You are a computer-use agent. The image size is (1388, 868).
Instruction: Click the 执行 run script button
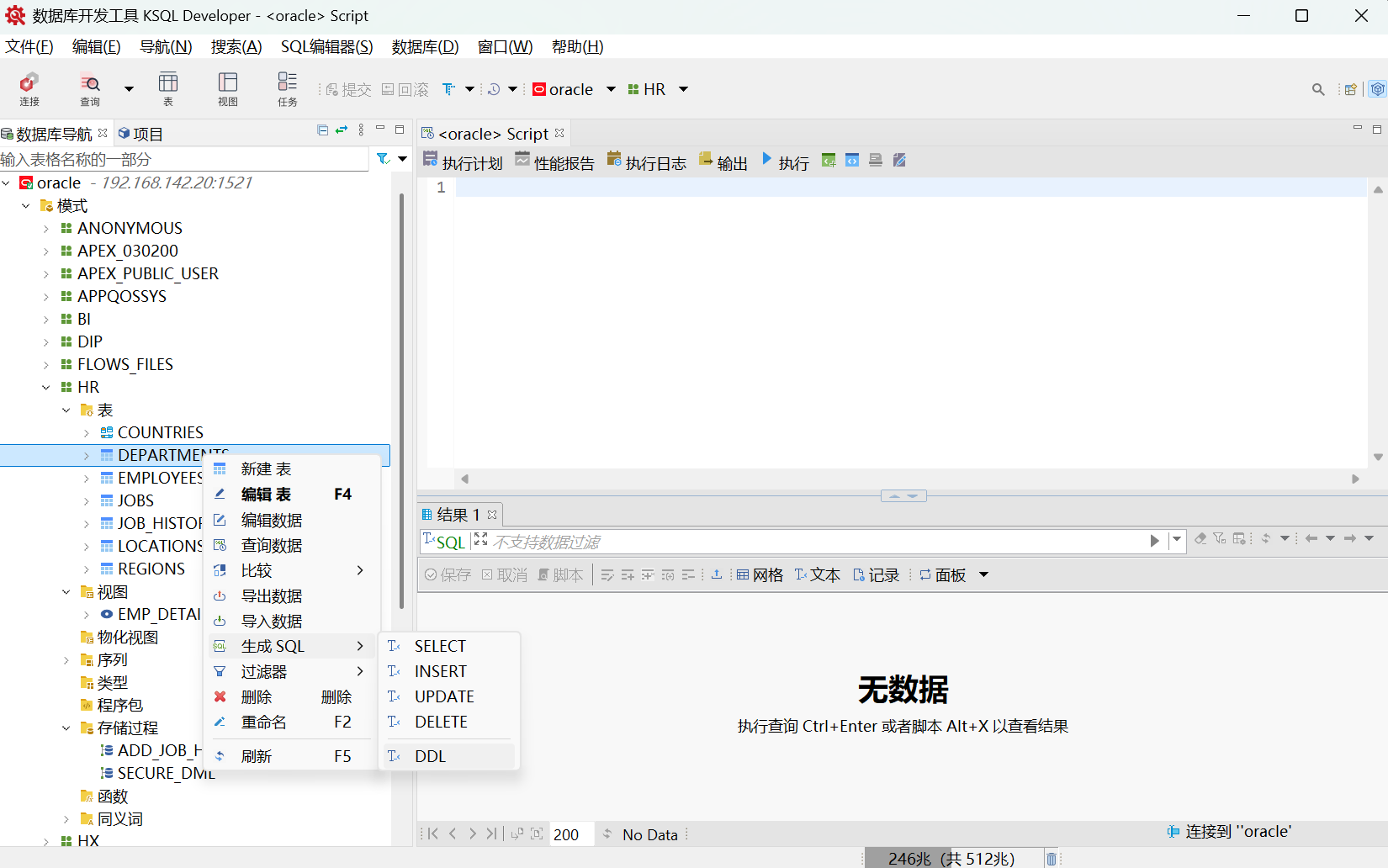[x=785, y=162]
